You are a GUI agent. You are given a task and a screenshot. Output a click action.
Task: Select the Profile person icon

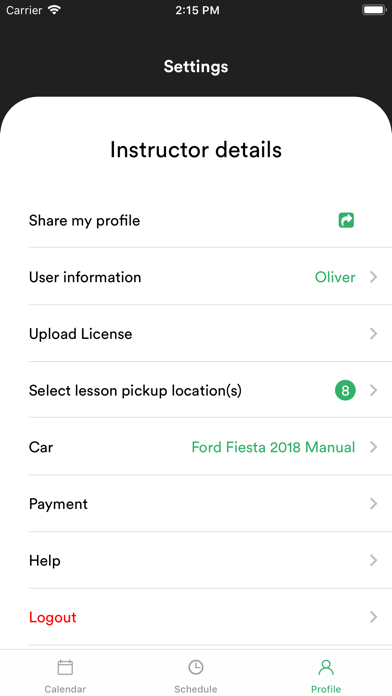tap(326, 667)
